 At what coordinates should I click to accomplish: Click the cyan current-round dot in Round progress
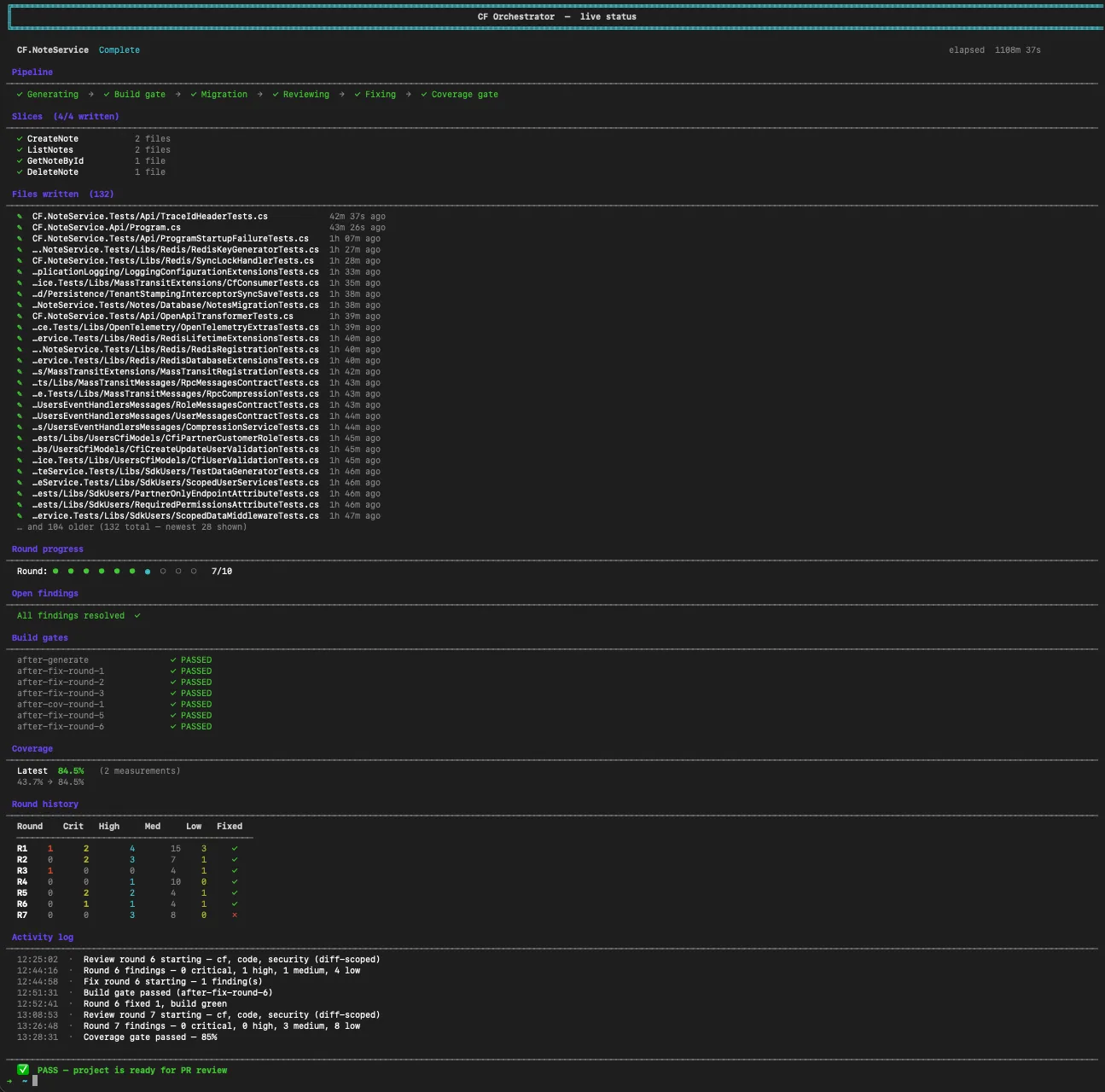pos(148,572)
